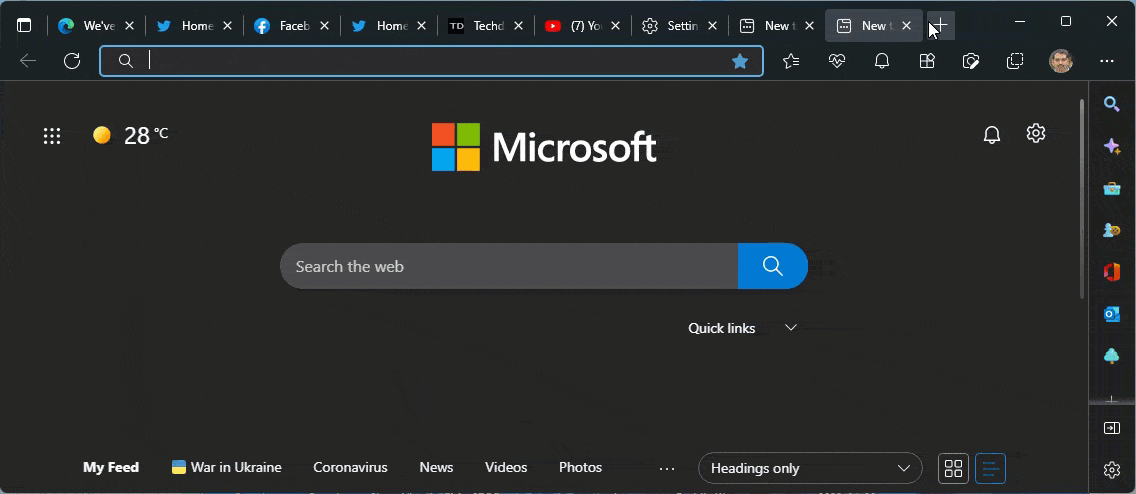Close the Settings tab

[x=713, y=25]
